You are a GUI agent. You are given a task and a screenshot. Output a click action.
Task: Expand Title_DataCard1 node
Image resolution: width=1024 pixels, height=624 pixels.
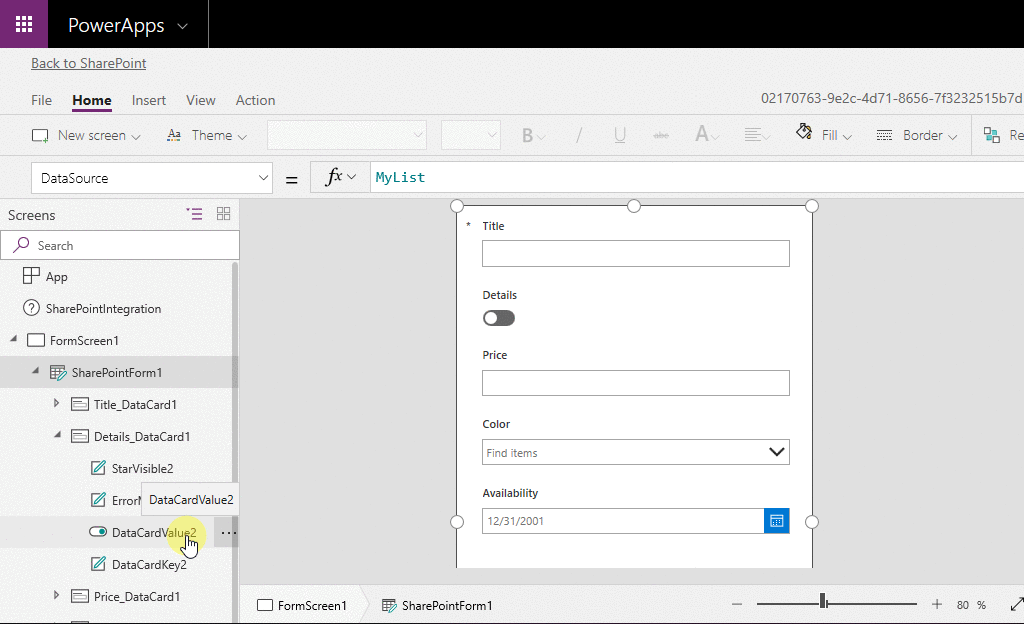coord(56,403)
